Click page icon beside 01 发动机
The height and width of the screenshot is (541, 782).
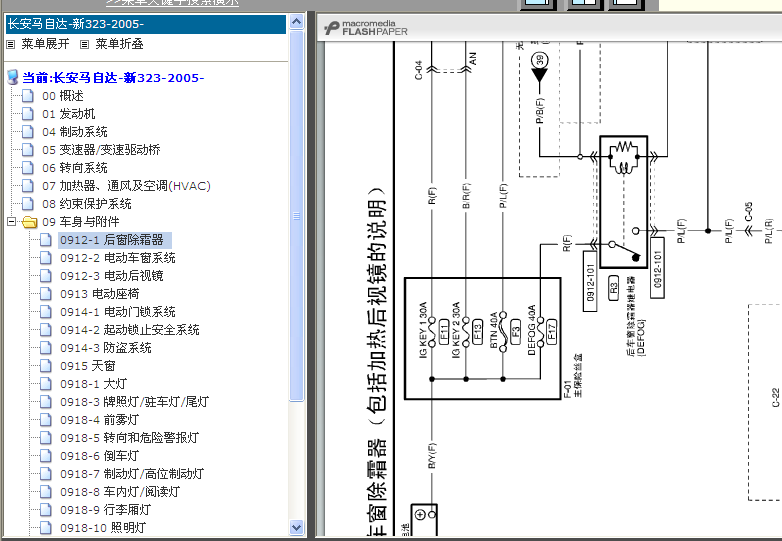28,114
